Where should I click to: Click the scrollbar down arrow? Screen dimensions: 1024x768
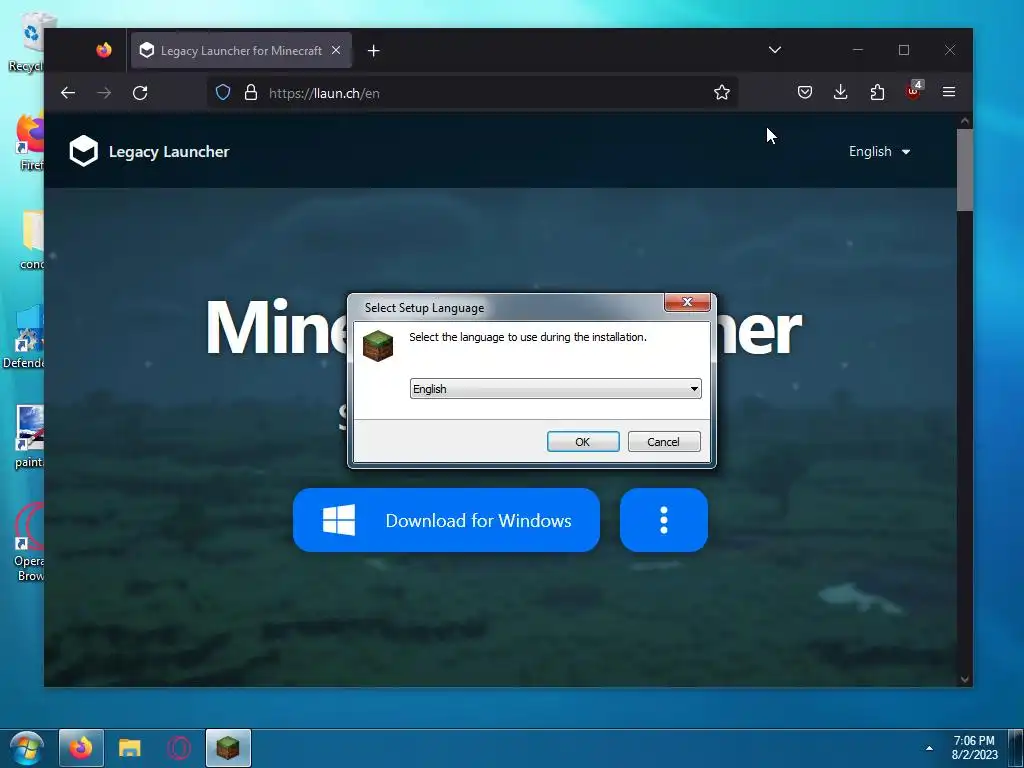click(965, 679)
